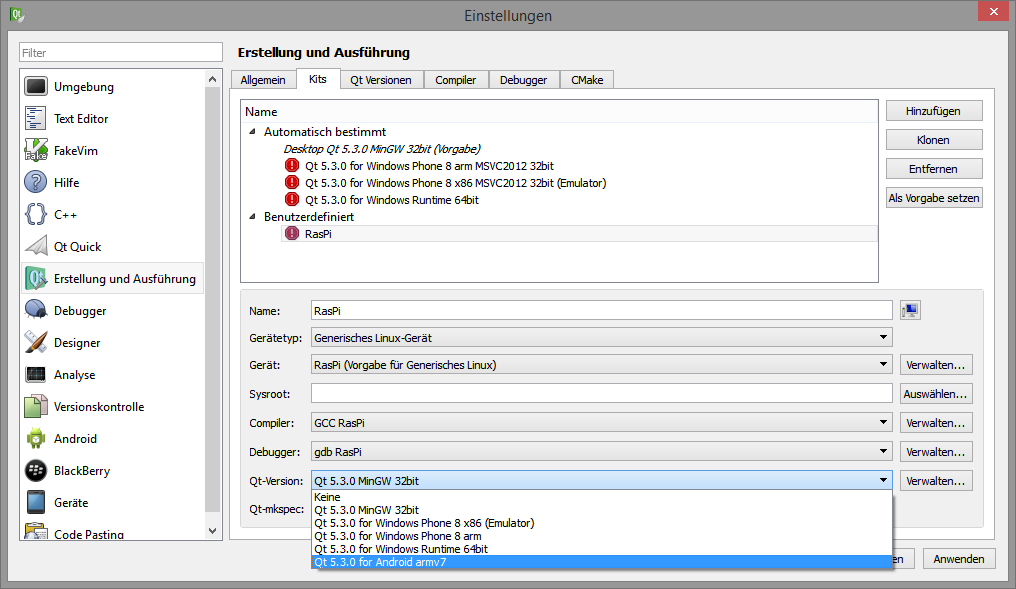Click the Qt logo in title bar
The height and width of the screenshot is (589, 1016).
click(17, 14)
